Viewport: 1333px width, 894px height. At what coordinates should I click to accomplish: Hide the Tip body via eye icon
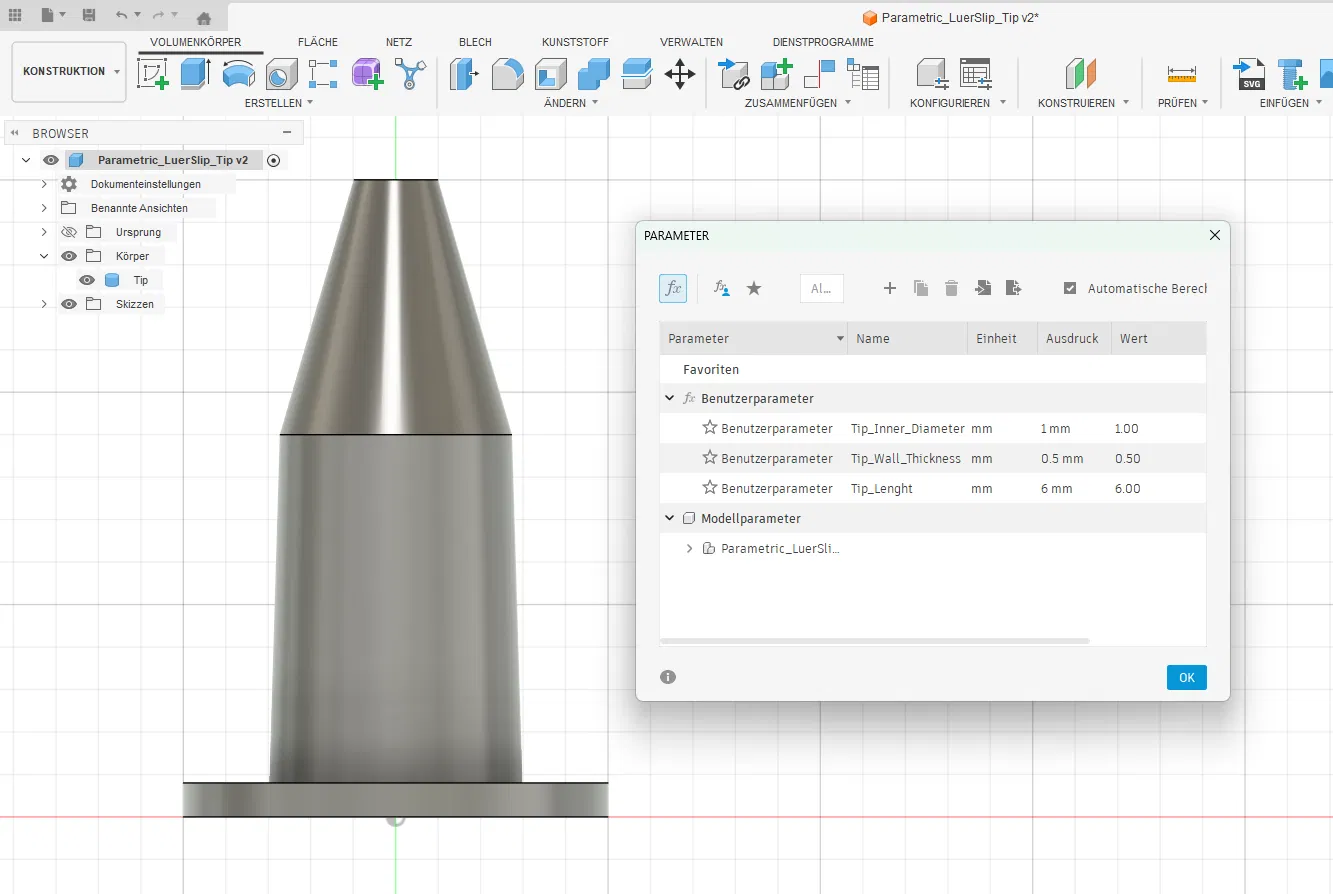pyautogui.click(x=87, y=280)
